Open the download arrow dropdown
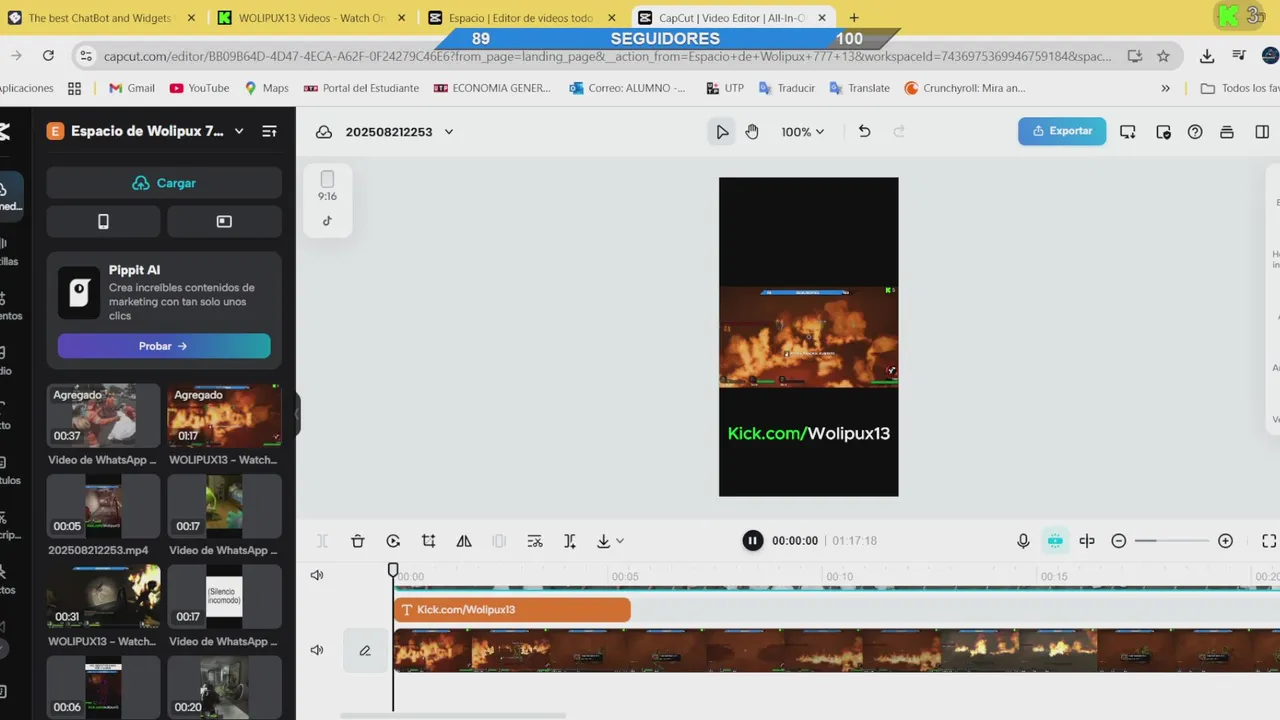The image size is (1280, 720). click(609, 541)
